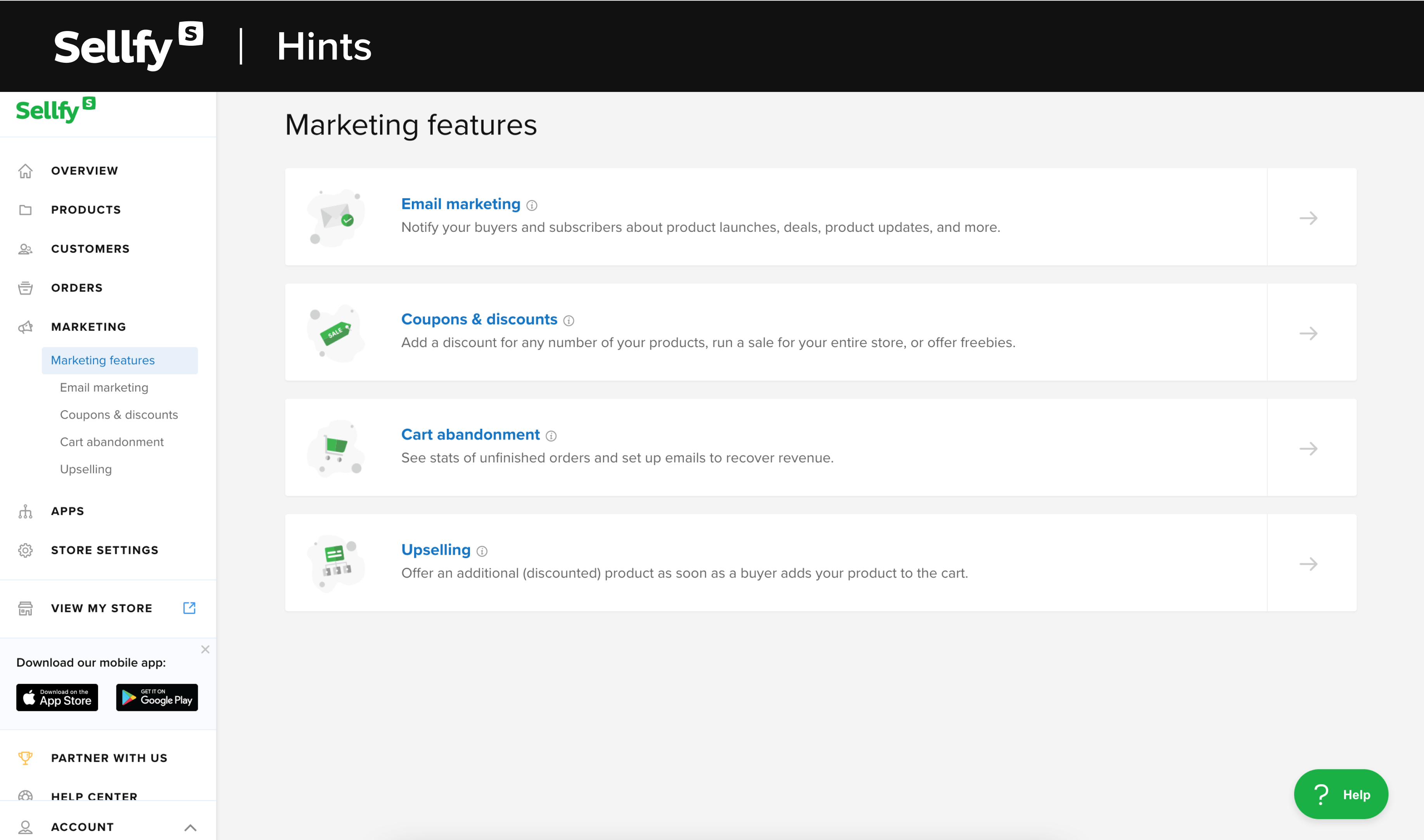Viewport: 1424px width, 840px height.
Task: Click the arrow to open Cart abandonment
Action: 1309,448
